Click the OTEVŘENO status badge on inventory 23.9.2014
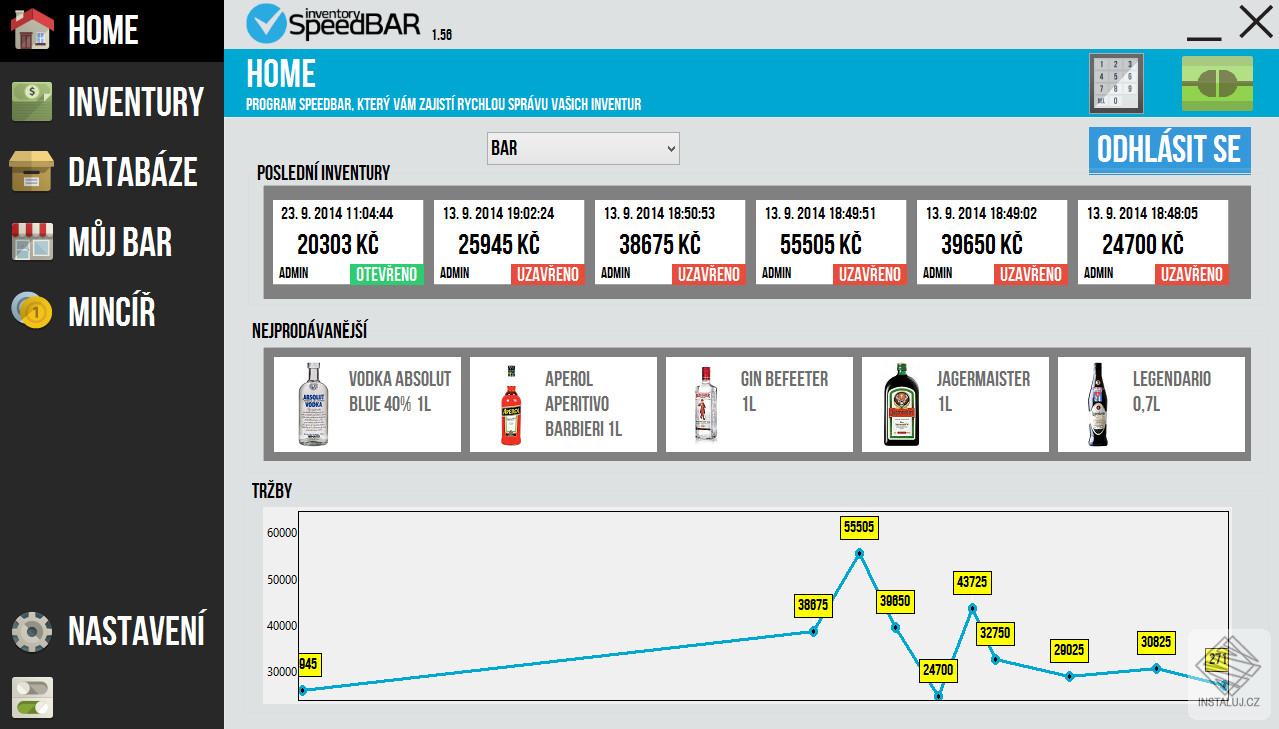Viewport: 1279px width, 729px height. [386, 272]
